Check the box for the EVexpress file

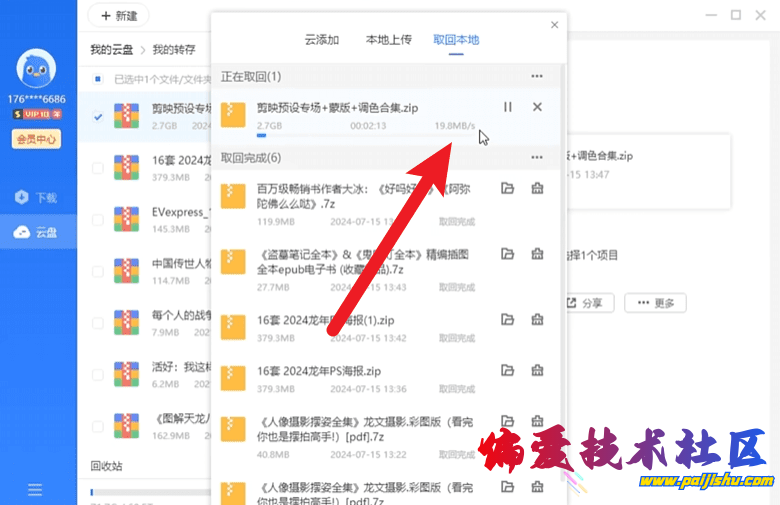click(98, 221)
